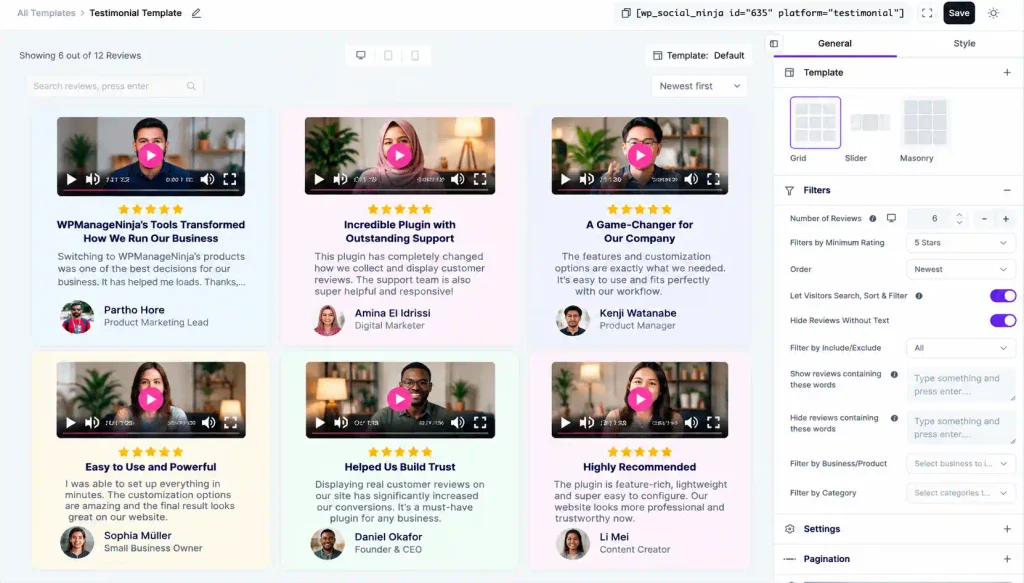Screen dimensions: 1024x583
Task: Play Amina El Idrissi's video testimonial
Action: coord(399,155)
